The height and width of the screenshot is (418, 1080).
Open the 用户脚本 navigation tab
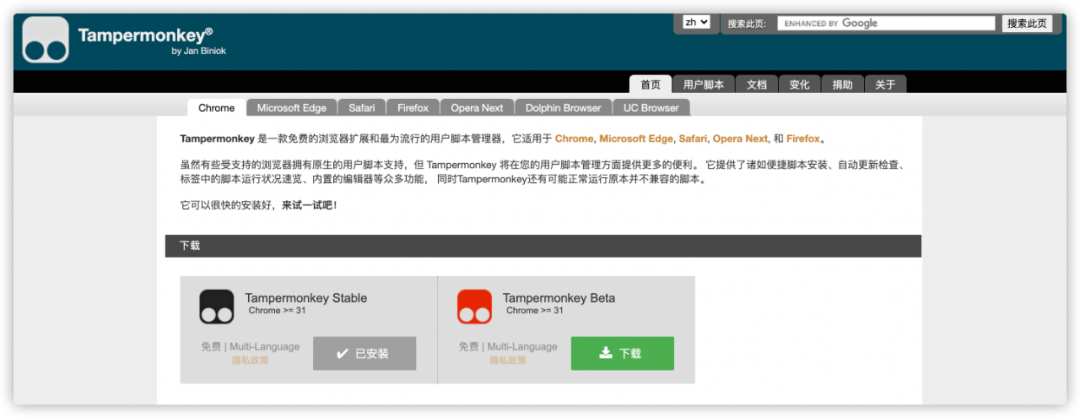[703, 85]
